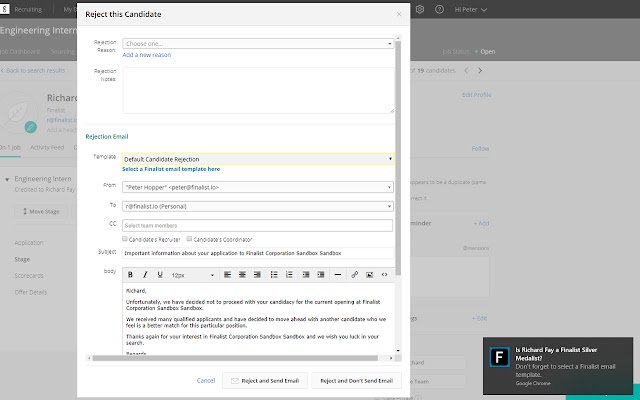This screenshot has height=400, width=640.
Task: Check the Candidate's Recruiter checkbox
Action: point(125,239)
